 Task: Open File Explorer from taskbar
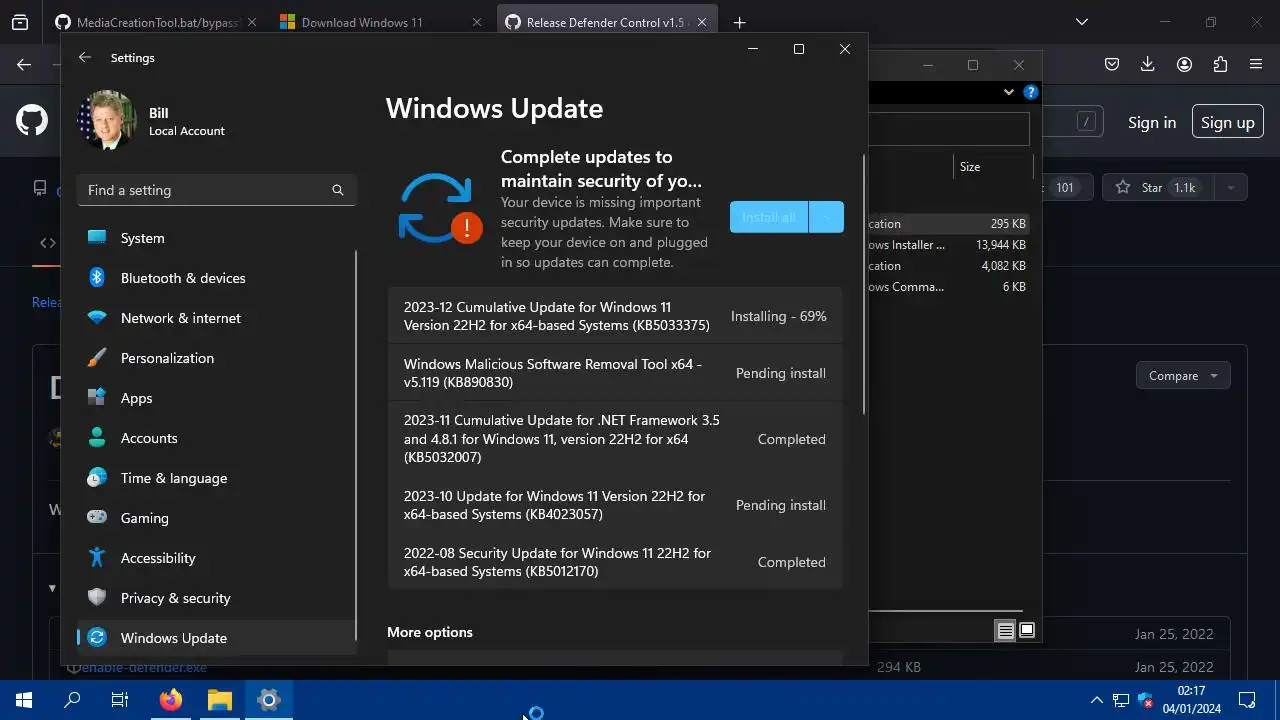[x=220, y=700]
